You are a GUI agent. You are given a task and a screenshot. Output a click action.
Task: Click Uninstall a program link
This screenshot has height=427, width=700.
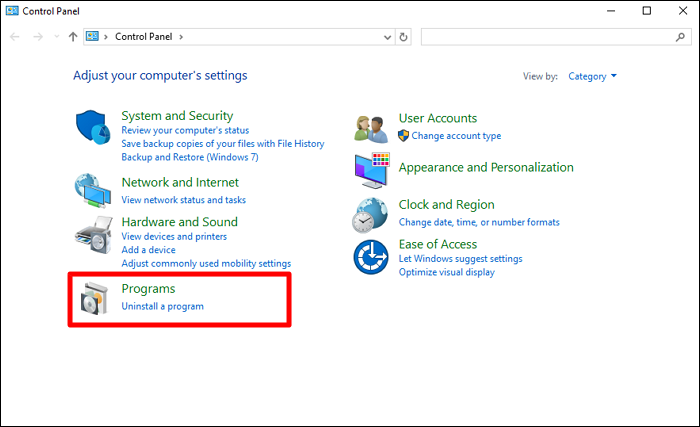tap(162, 306)
